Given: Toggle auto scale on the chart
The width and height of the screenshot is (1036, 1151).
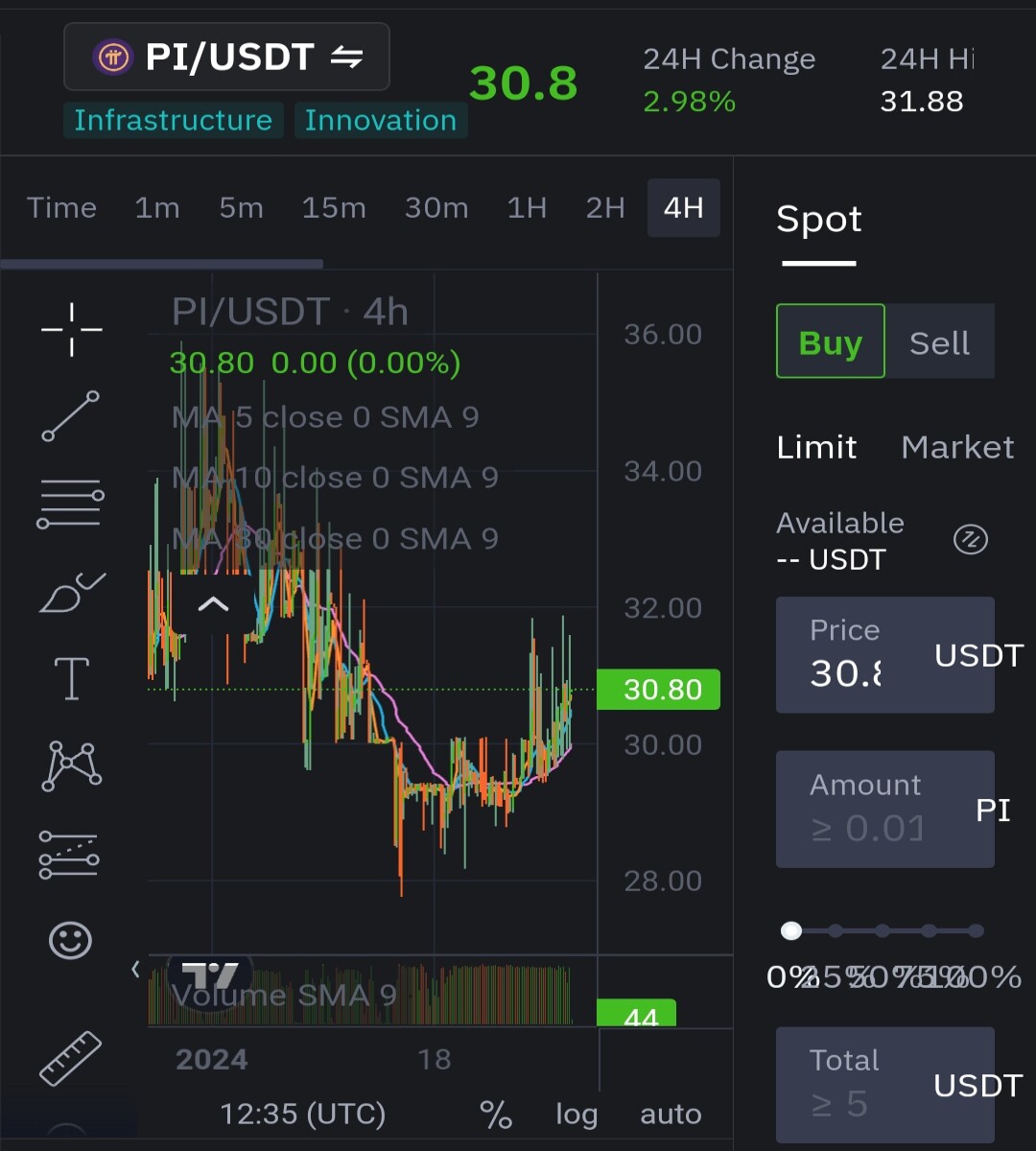Looking at the screenshot, I should (x=671, y=1114).
